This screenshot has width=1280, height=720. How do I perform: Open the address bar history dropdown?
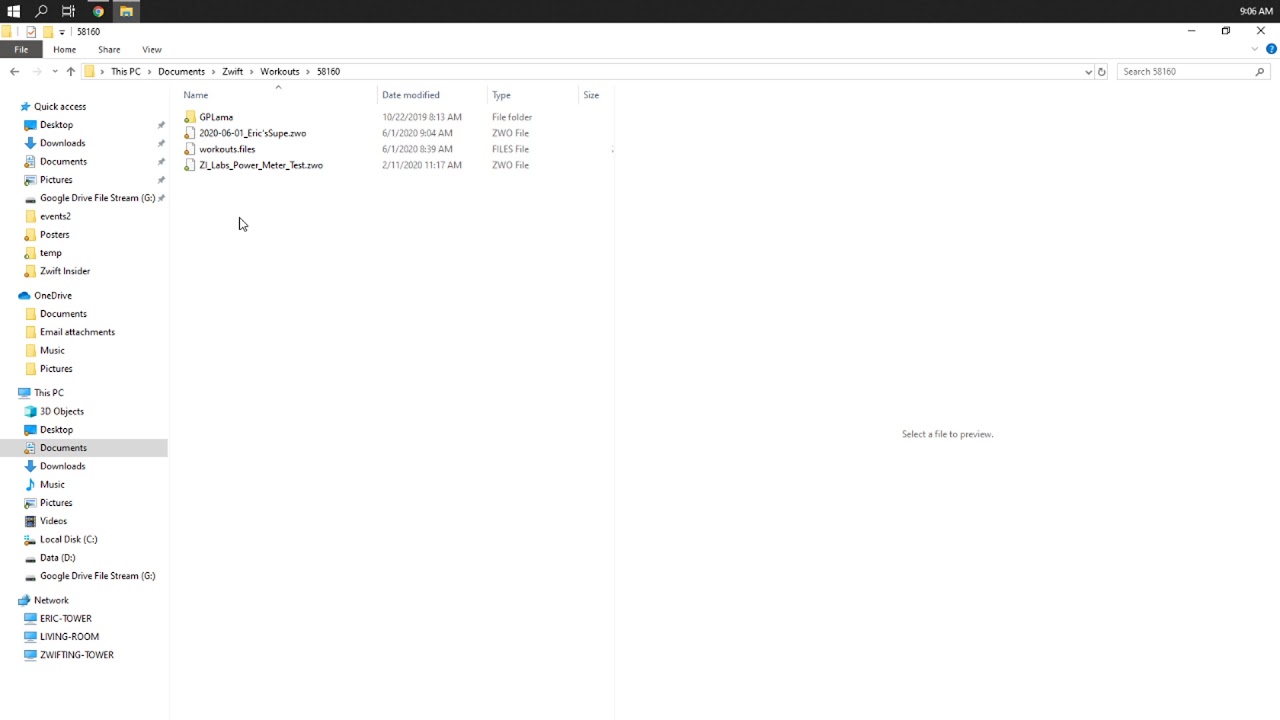pos(1088,72)
